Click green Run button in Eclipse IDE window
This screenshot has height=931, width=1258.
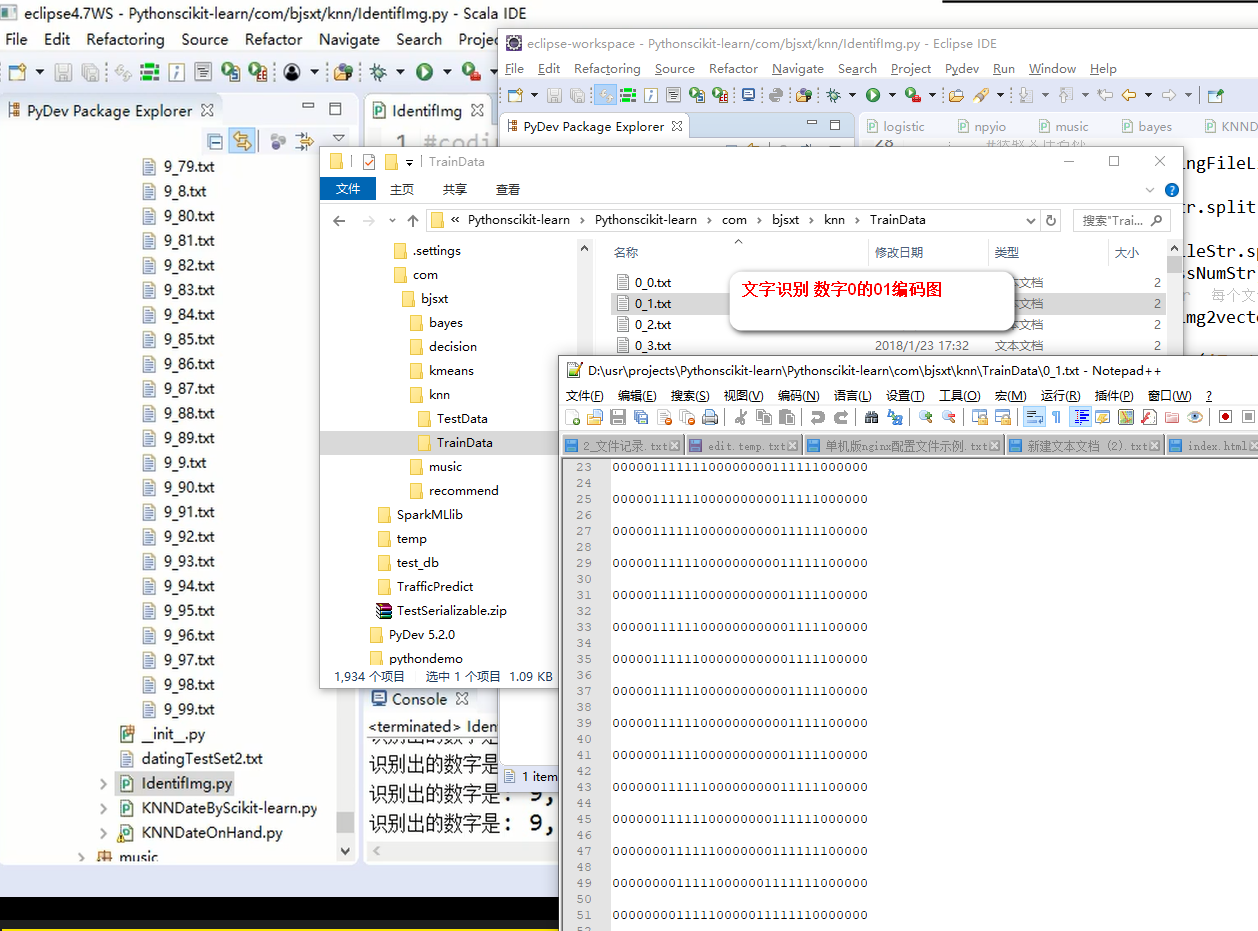(873, 95)
